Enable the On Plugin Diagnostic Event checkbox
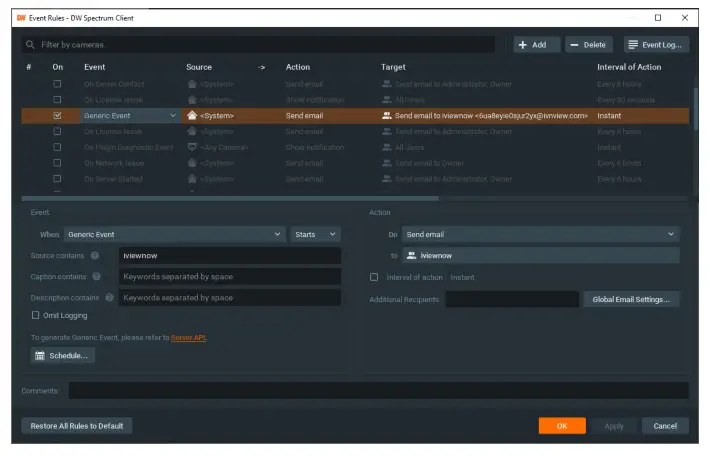This screenshot has height=456, width=710. [57, 147]
